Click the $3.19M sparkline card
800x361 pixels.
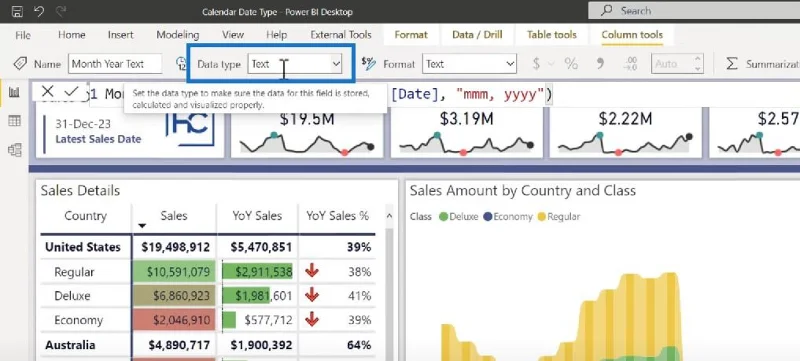pyautogui.click(x=466, y=134)
